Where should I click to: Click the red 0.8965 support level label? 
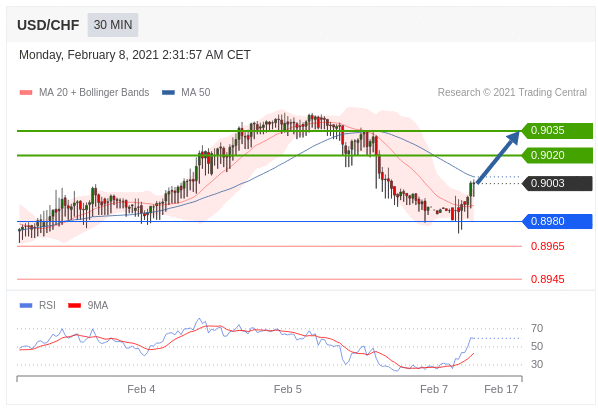547,246
